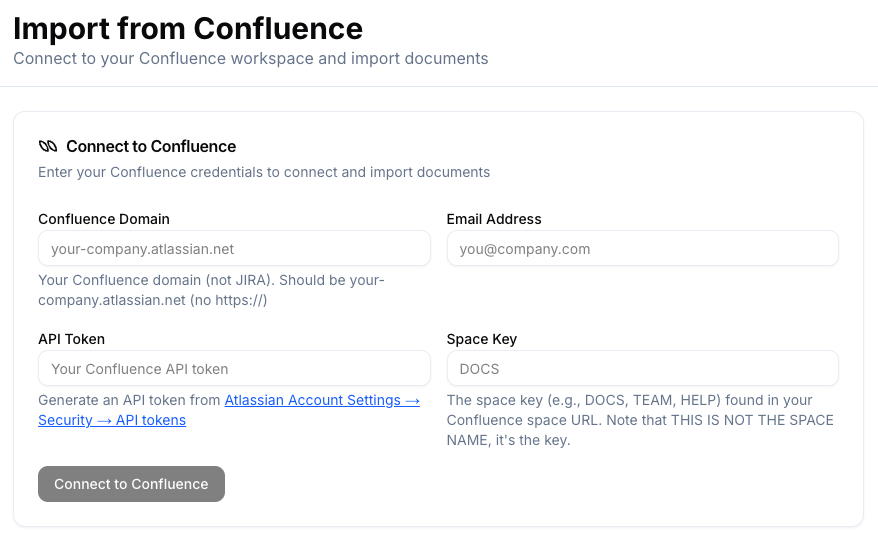Click the Confluence logo icon beside the card title

pyautogui.click(x=48, y=147)
